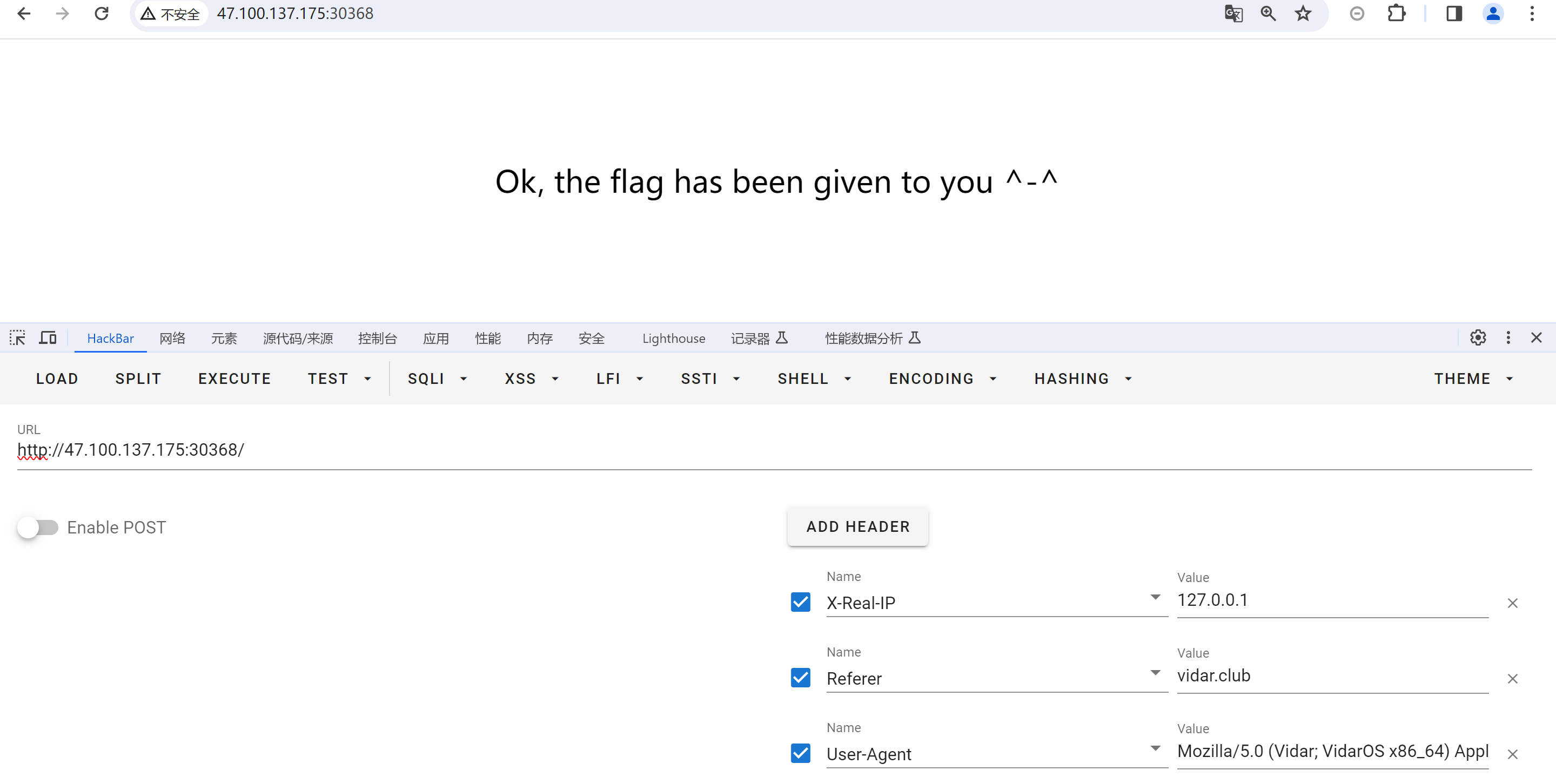Open the browser extensions puzzle icon
This screenshot has height=784, width=1556.
click(1397, 13)
